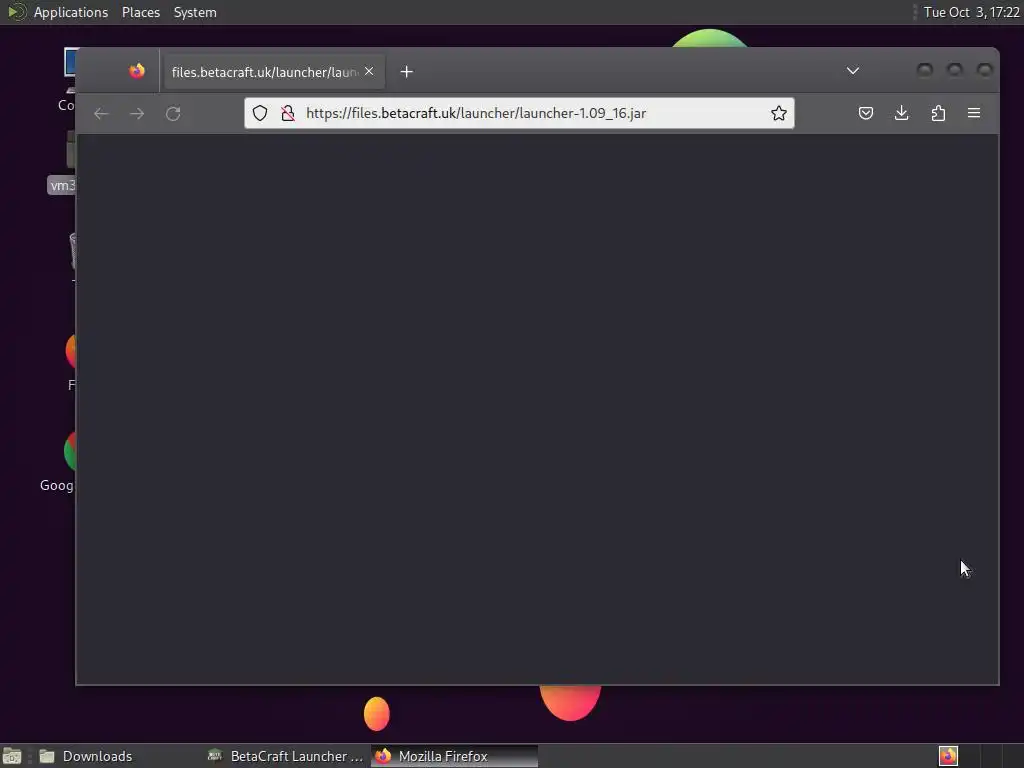1024x768 pixels.
Task: Click the Firefox View icon beside the tab
Action: [x=136, y=71]
